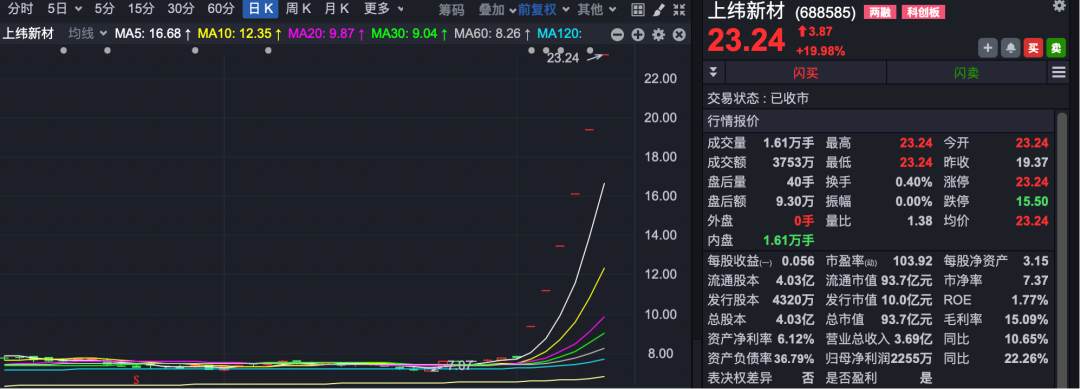Viewport: 1080px width, 389px height.
Task: Click the green 卖 sell icon
Action: (x=1056, y=48)
